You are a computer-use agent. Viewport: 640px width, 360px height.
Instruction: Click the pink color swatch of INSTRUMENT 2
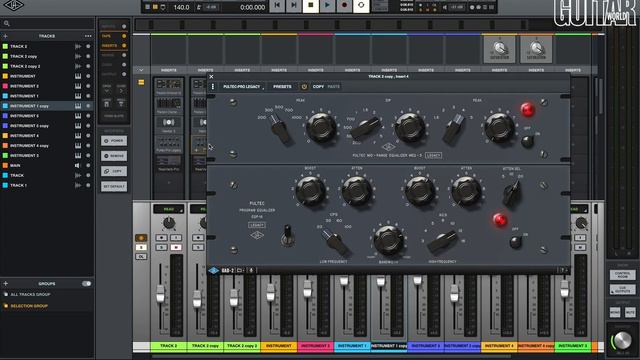(5, 86)
